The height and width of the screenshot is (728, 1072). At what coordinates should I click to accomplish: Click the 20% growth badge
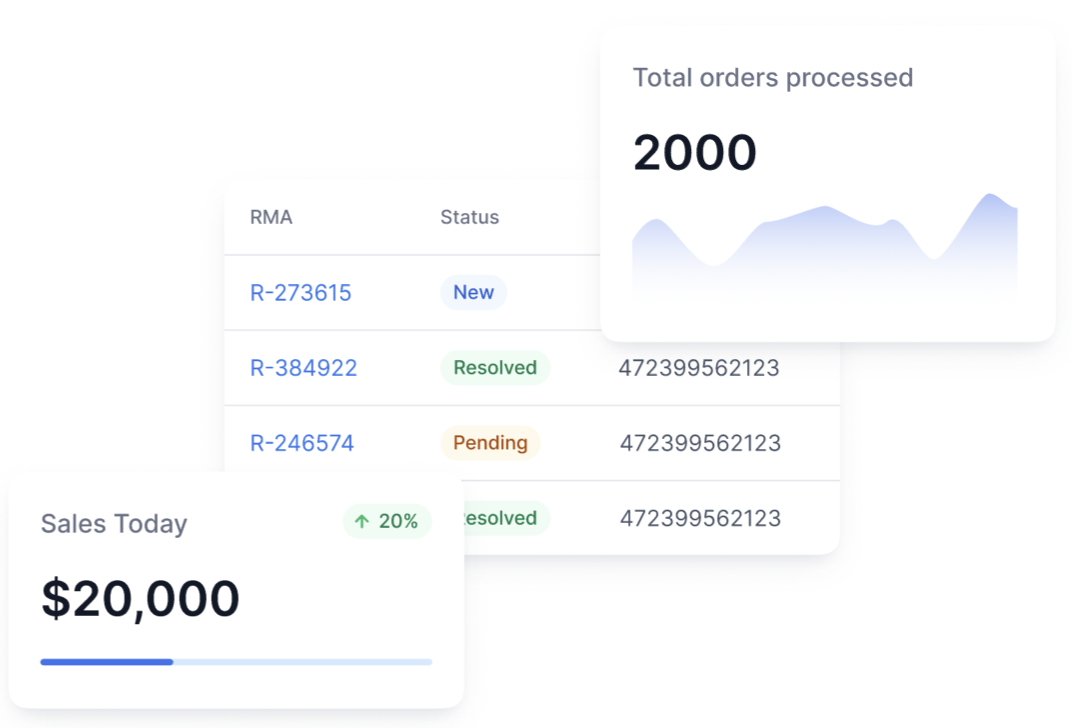[387, 522]
